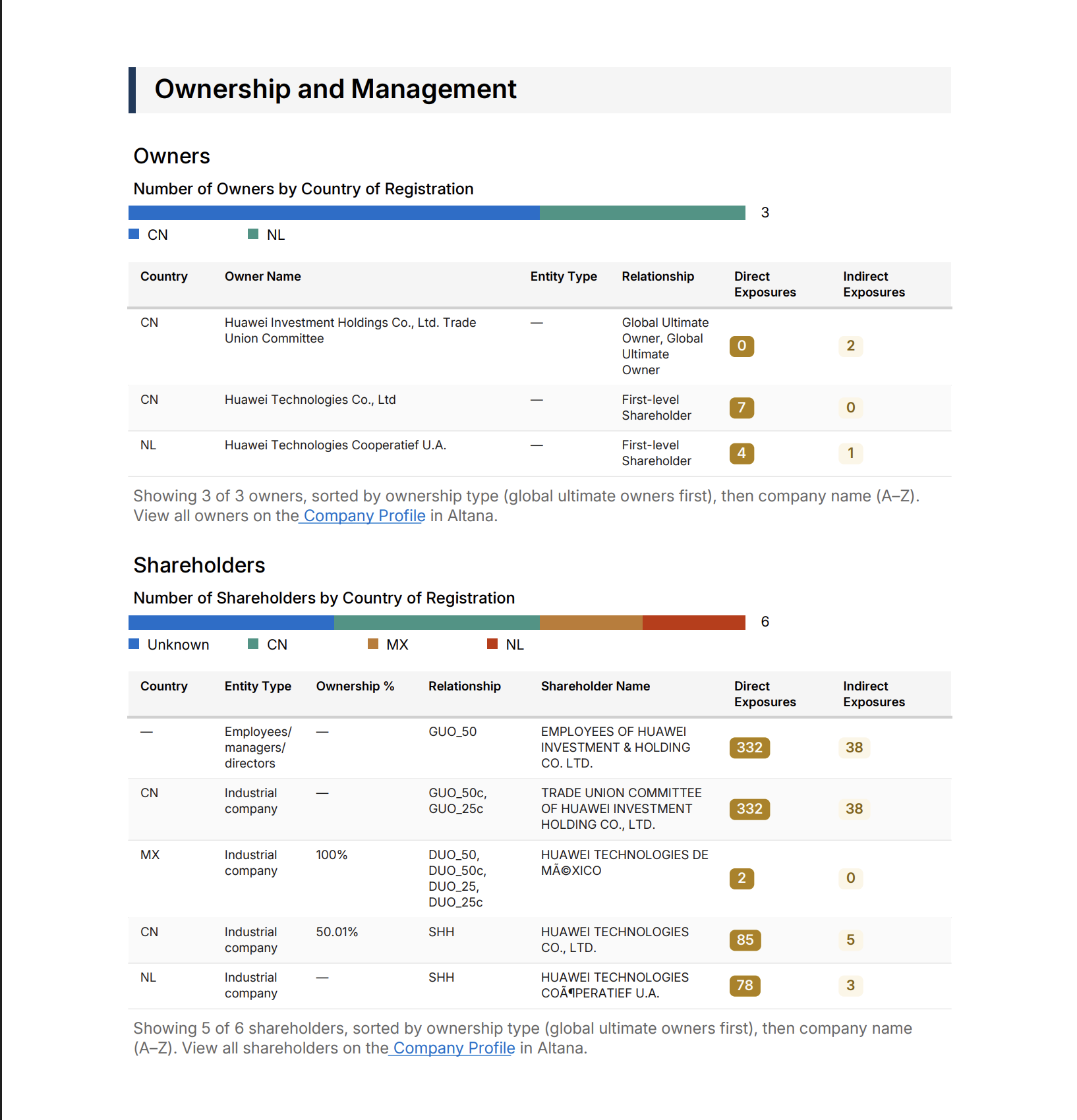Click shareholder TRADE UNION COMMITTEE OF HUAWEI INVESTMENT
Screen dimensions: 1077x1120
pyautogui.click(x=622, y=809)
